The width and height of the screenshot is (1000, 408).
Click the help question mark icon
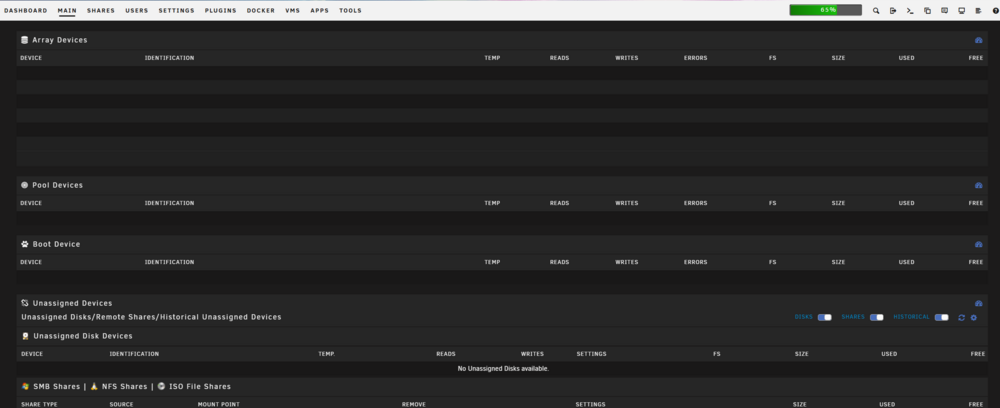[996, 11]
